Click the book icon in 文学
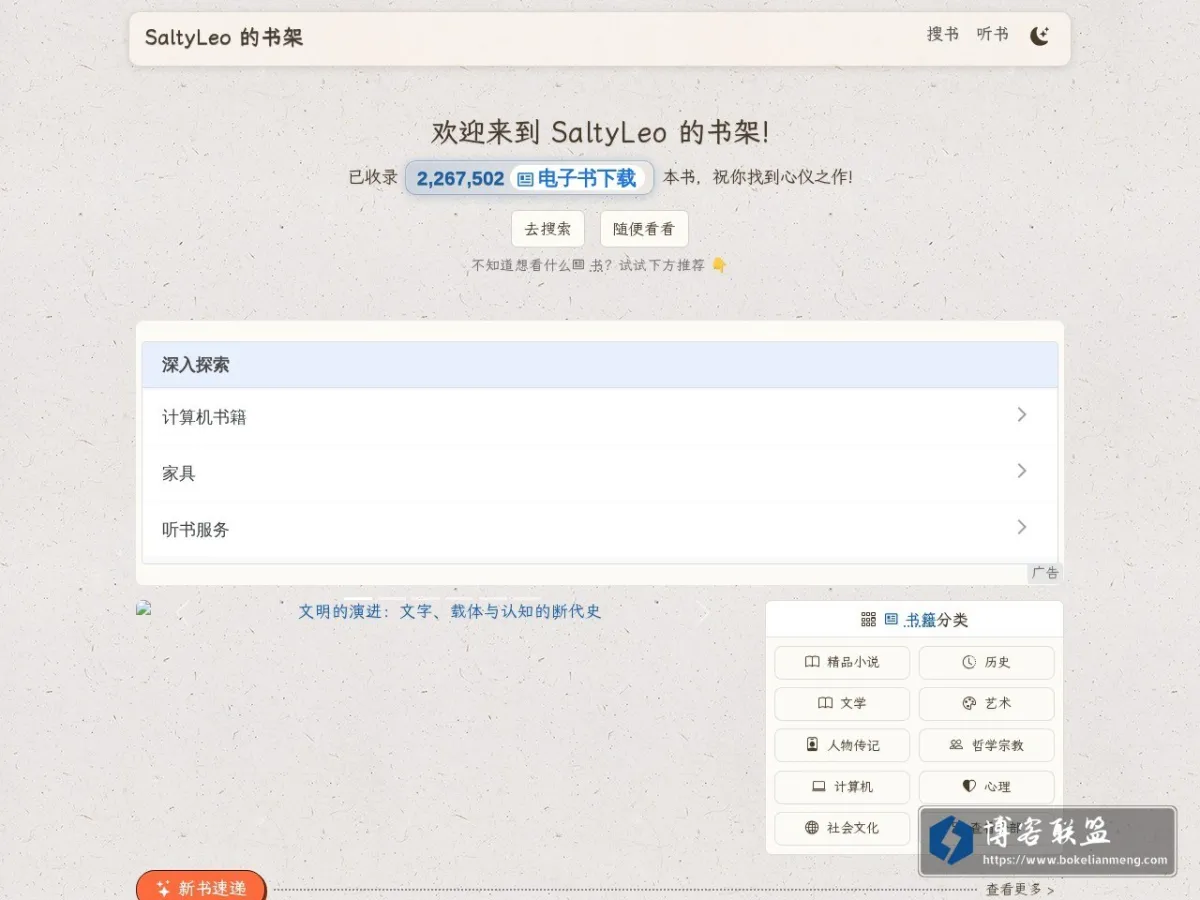 tap(825, 703)
